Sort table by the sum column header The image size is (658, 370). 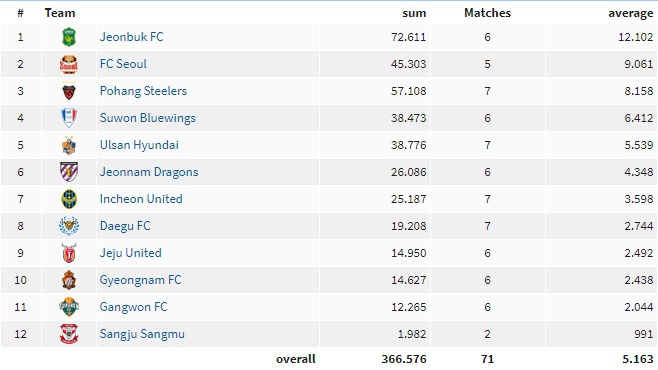[x=414, y=13]
